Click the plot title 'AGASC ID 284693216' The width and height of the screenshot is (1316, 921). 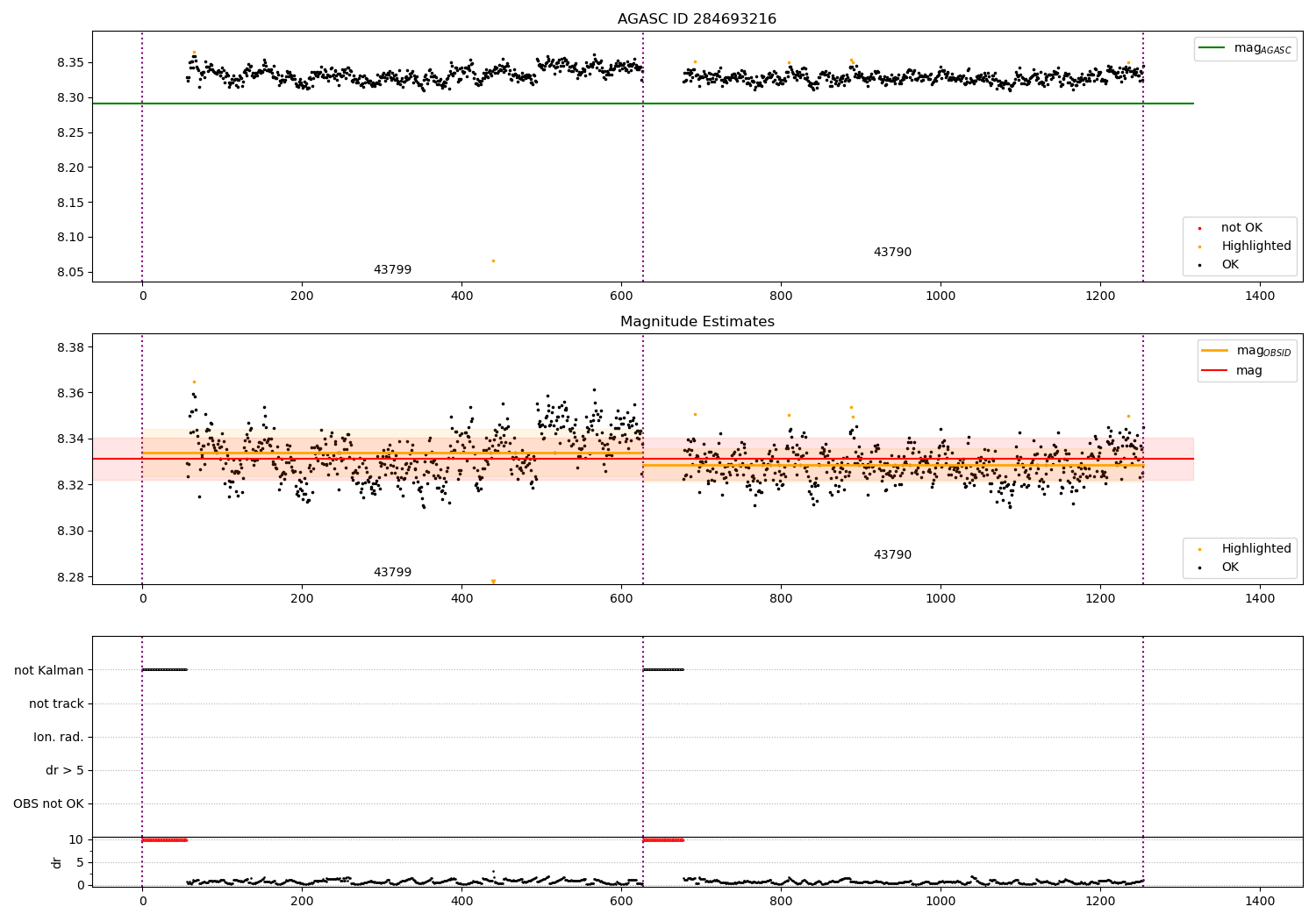pyautogui.click(x=697, y=19)
